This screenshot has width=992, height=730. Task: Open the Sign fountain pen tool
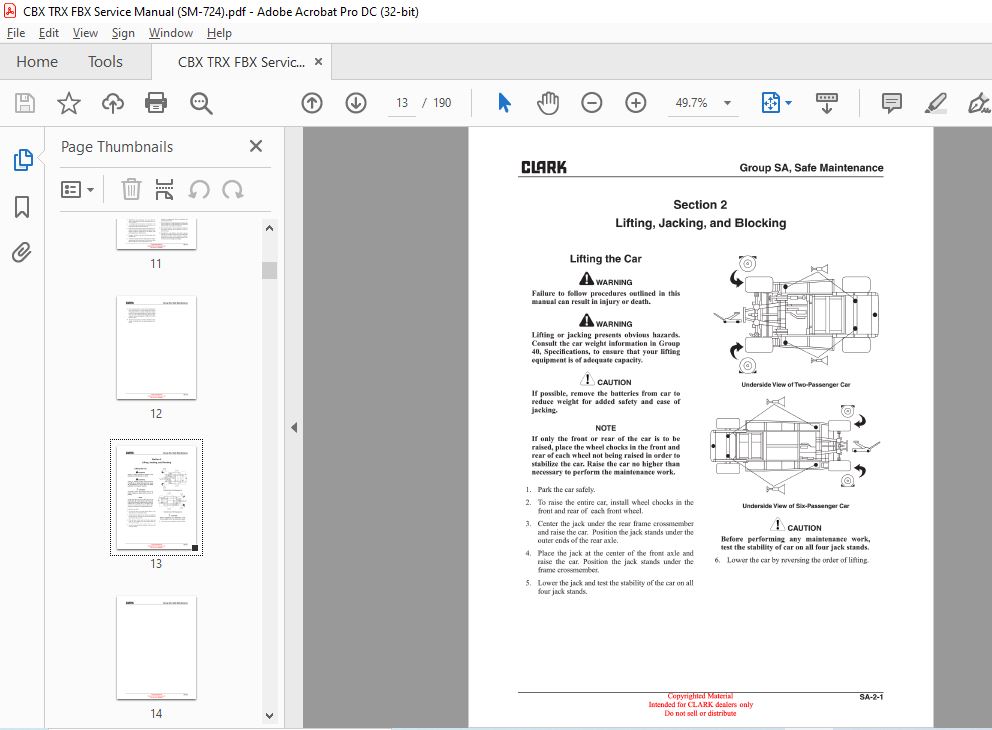[x=979, y=103]
